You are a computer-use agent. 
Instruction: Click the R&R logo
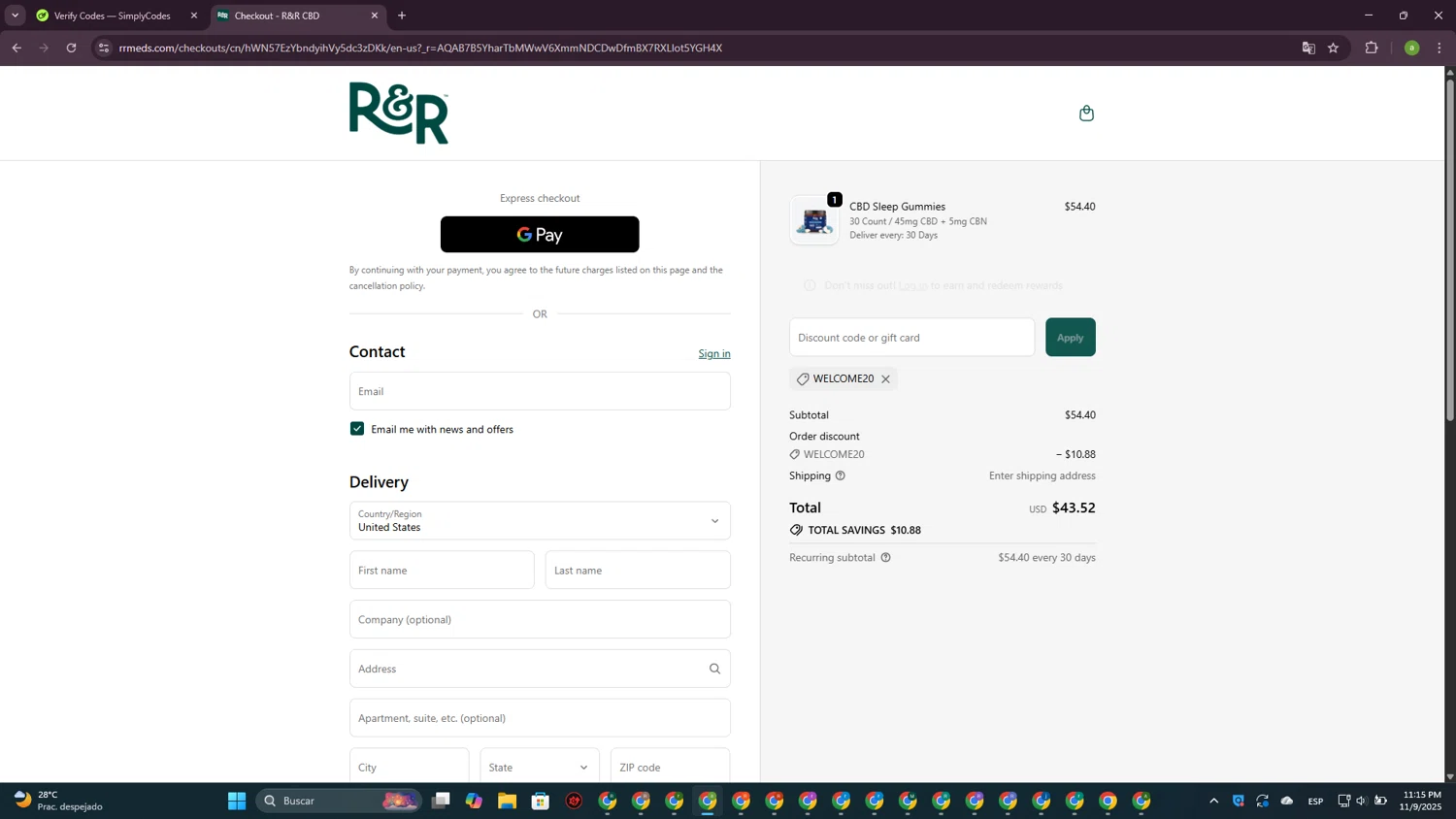click(x=399, y=114)
